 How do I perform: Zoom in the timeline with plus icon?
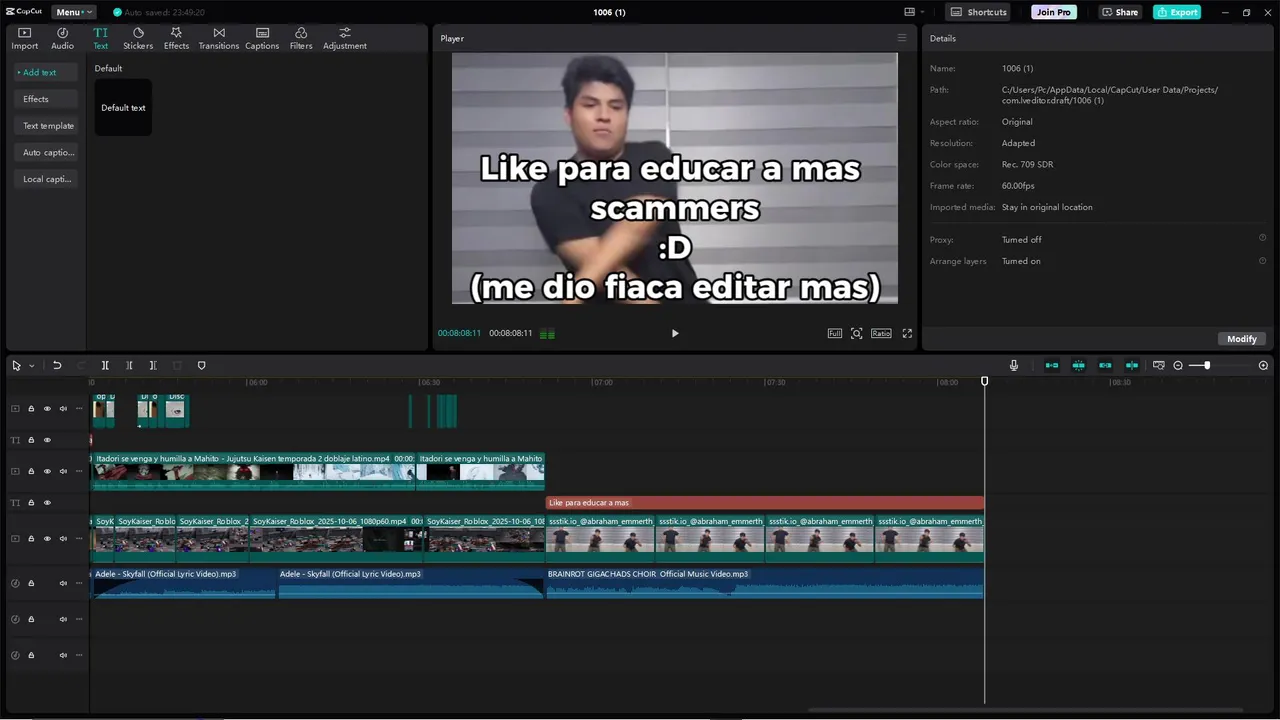coord(1263,365)
